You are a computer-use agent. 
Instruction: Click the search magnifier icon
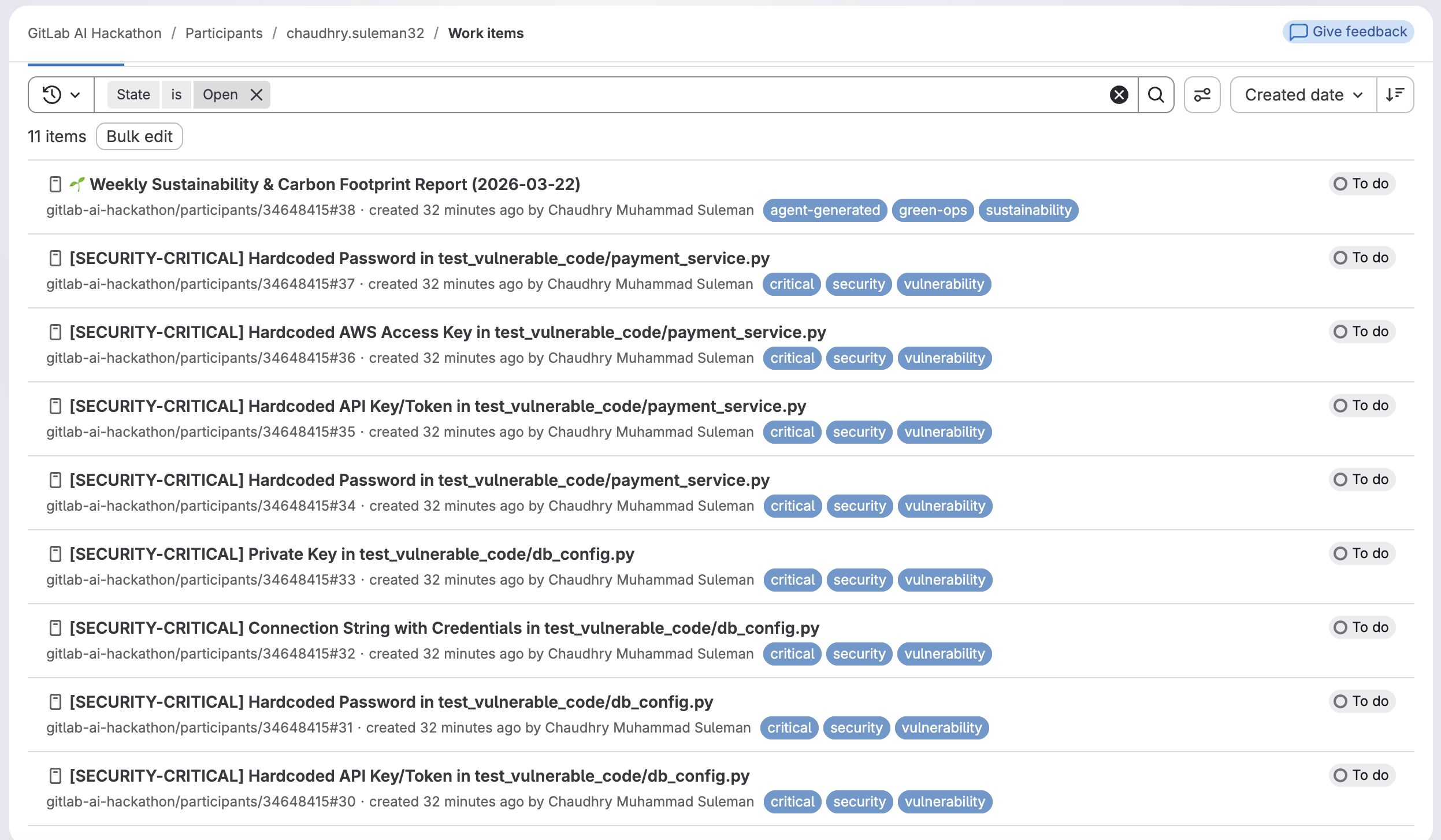click(1156, 95)
